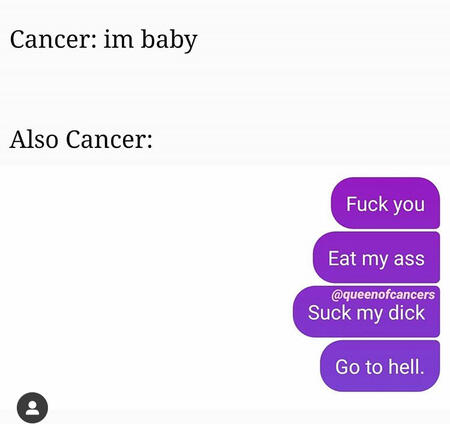The image size is (450, 424).
Task: Click the word 'im' in the top caption
Action: tap(119, 39)
